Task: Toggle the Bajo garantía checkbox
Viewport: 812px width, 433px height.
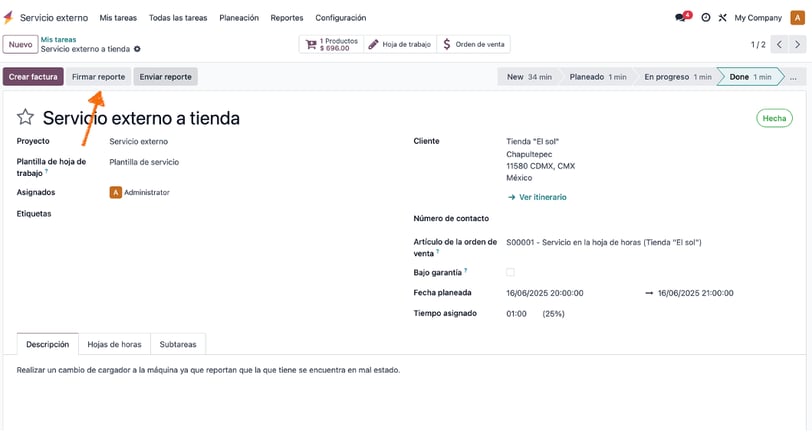Action: click(x=510, y=272)
